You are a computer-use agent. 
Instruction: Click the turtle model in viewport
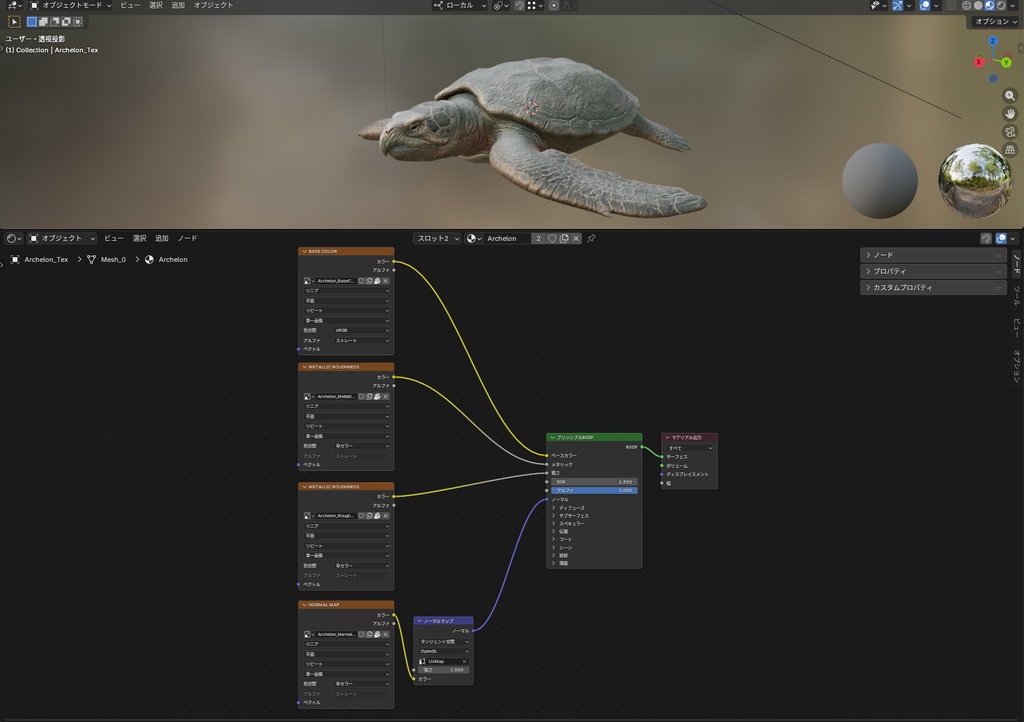click(x=532, y=136)
